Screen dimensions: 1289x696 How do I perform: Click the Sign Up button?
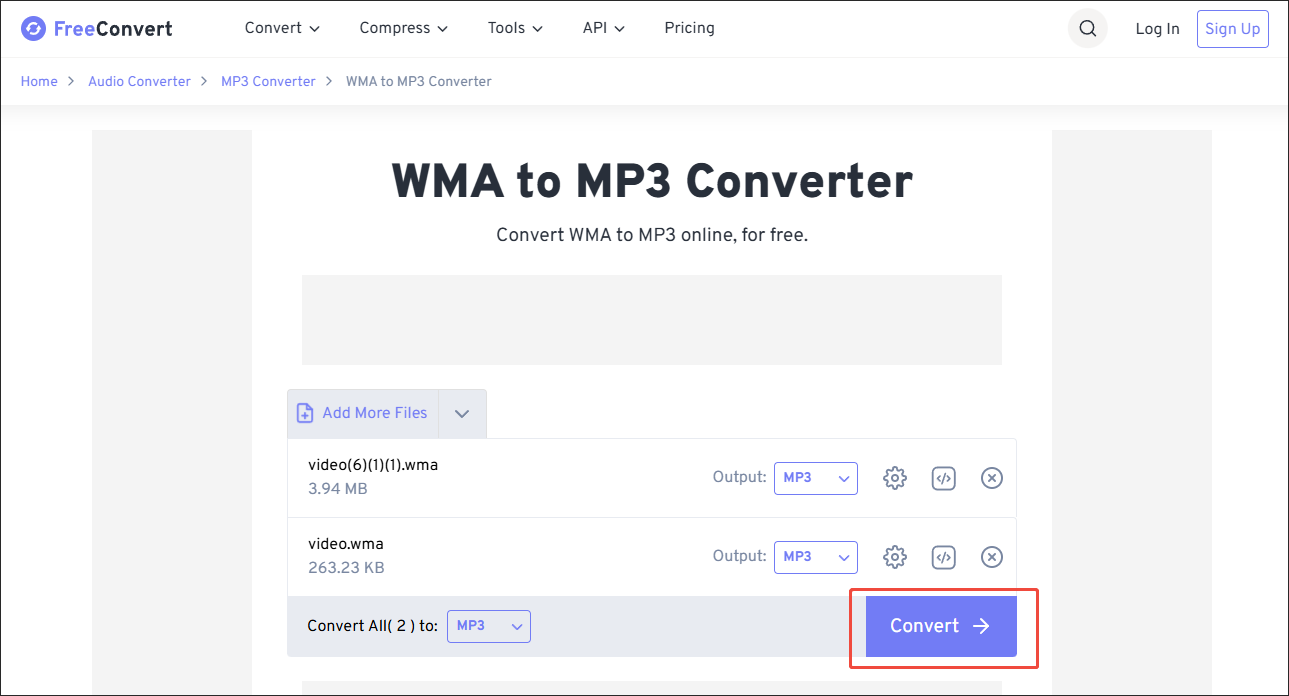(x=1232, y=29)
